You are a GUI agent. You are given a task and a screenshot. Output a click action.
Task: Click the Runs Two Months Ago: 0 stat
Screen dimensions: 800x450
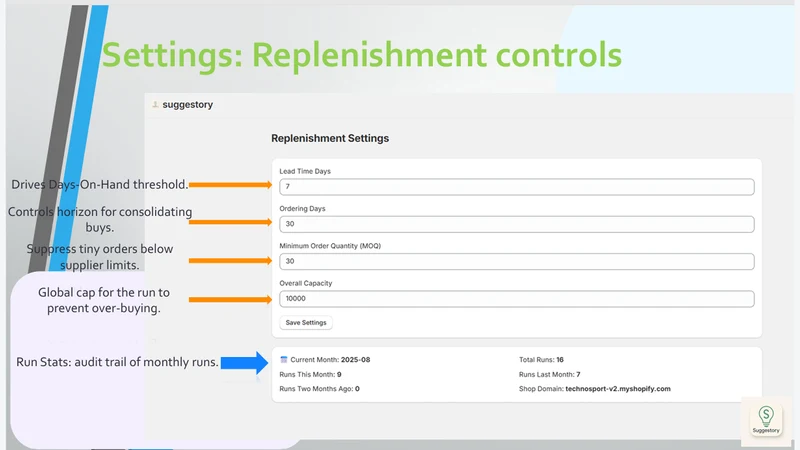[x=319, y=389]
